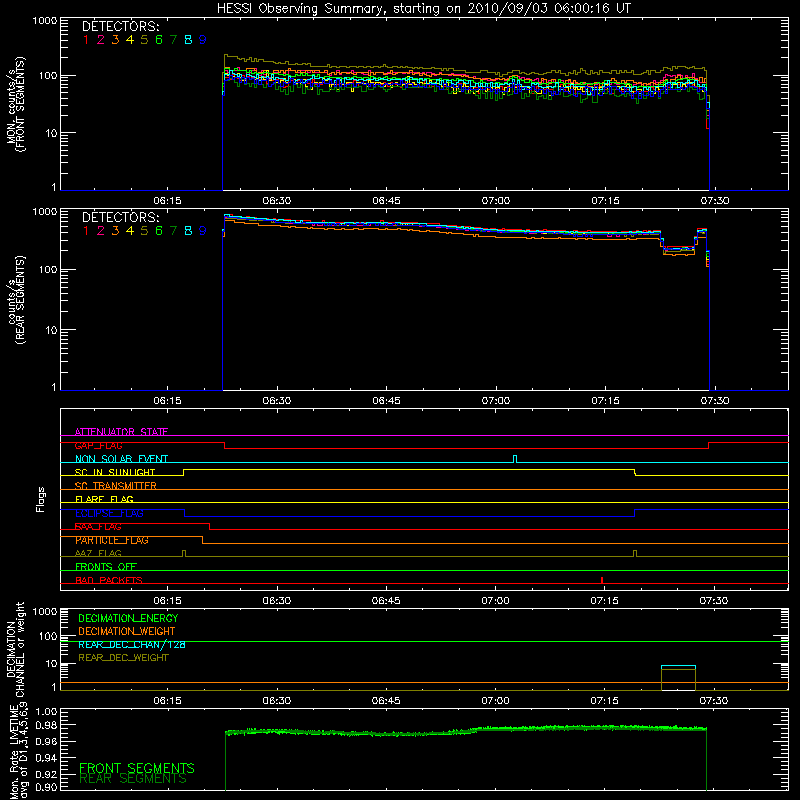Select detector 5 label in front segments legend
Screen dimensions: 800x800
[144, 40]
